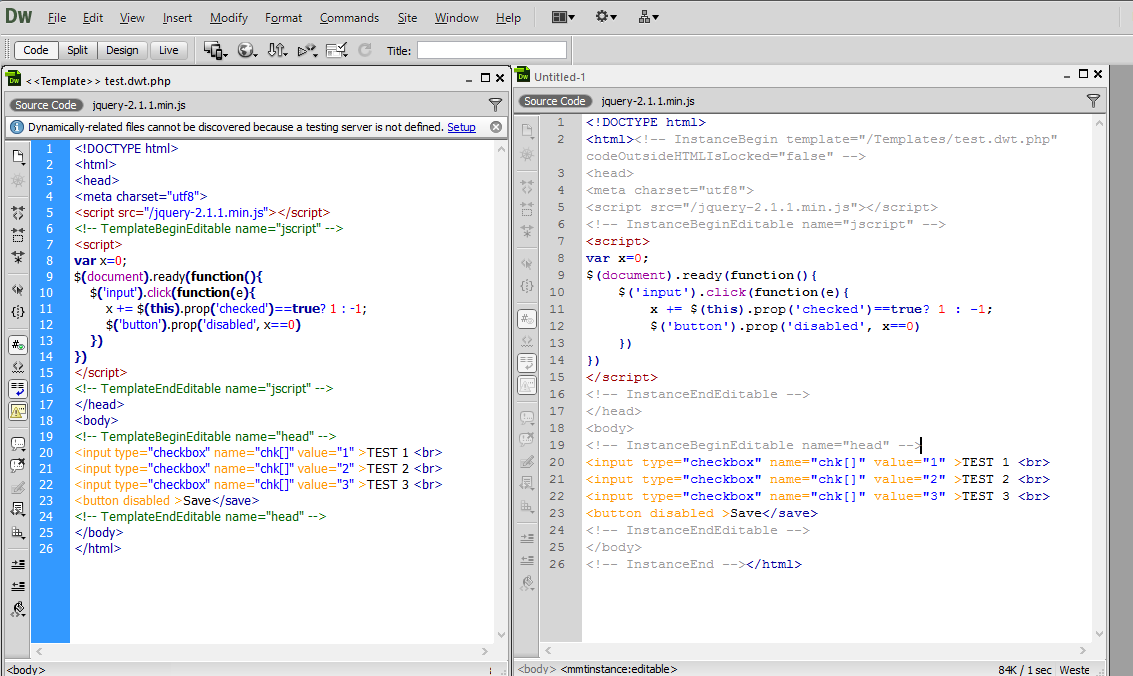Viewport: 1133px width, 676px height.
Task: Indent Code in Untitled-1 coding toolbar
Action: click(x=527, y=538)
